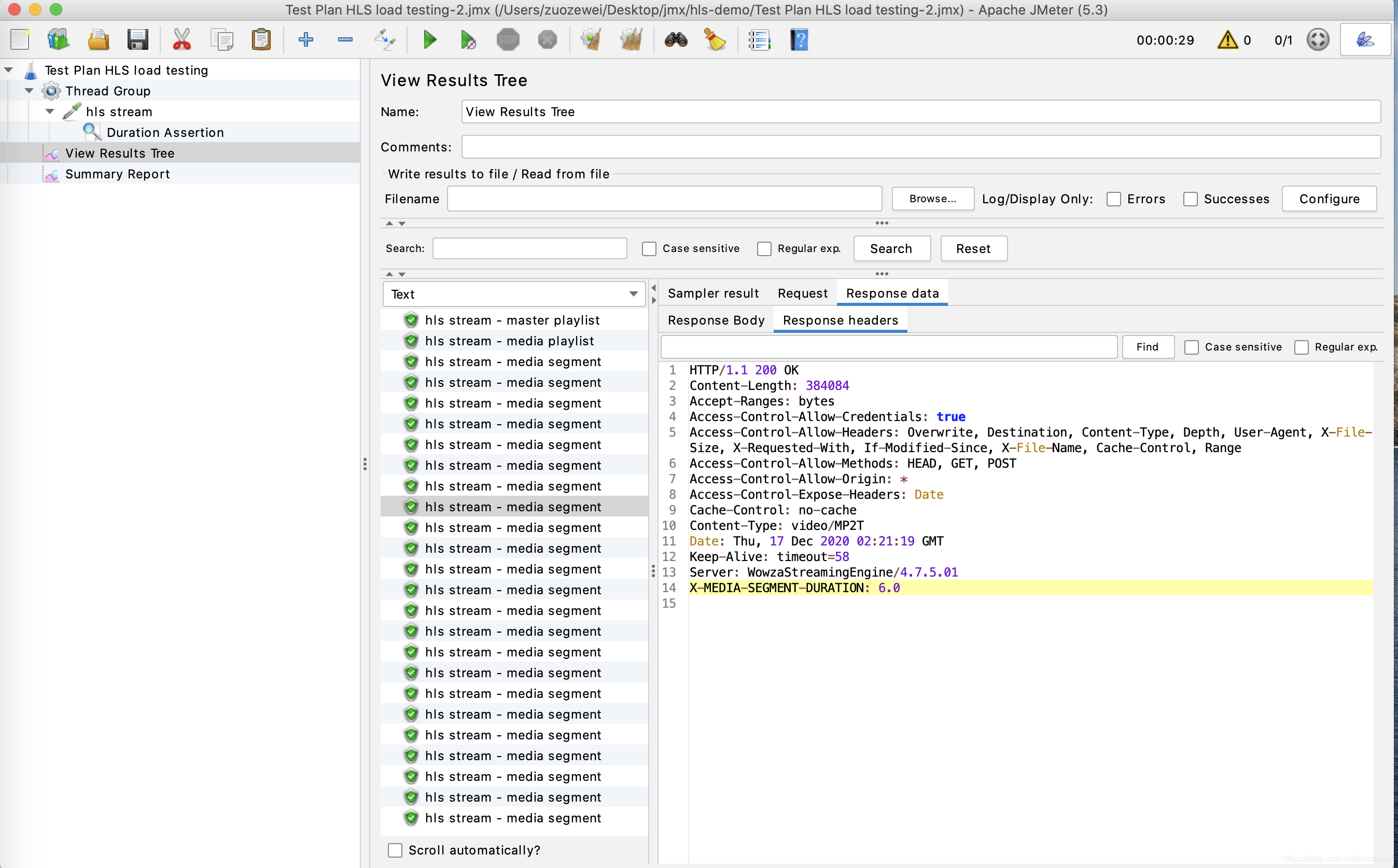Switch to the Sampler result tab
The width and height of the screenshot is (1398, 868).
[x=713, y=293]
